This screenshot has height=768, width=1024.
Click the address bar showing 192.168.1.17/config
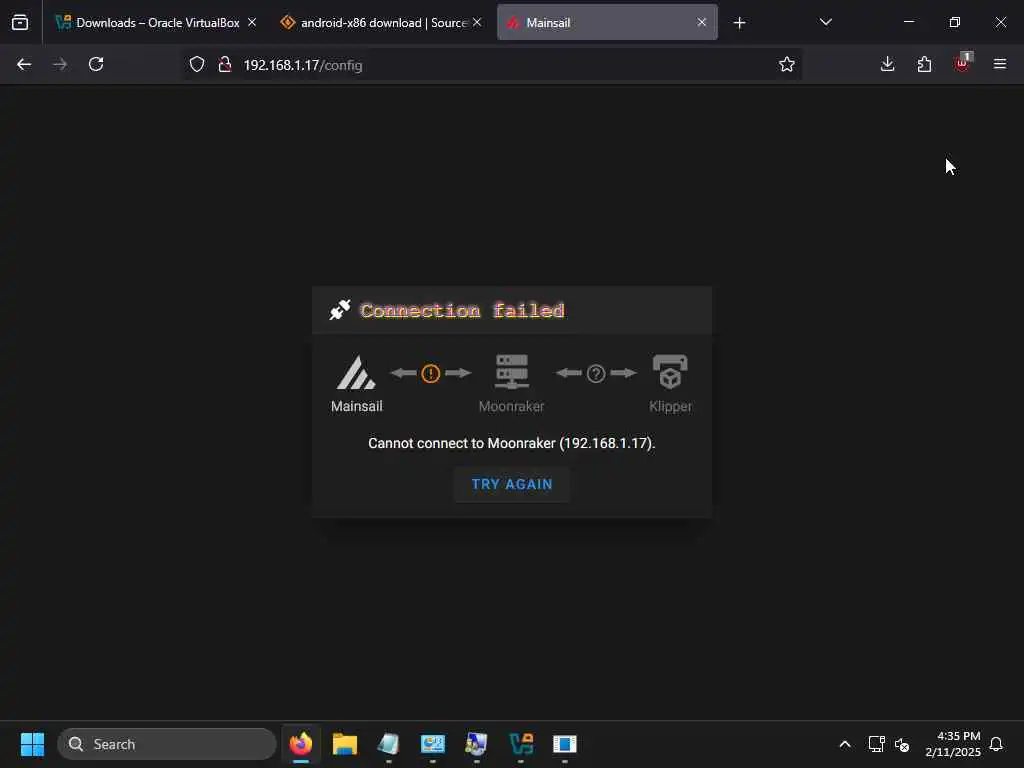coord(493,65)
